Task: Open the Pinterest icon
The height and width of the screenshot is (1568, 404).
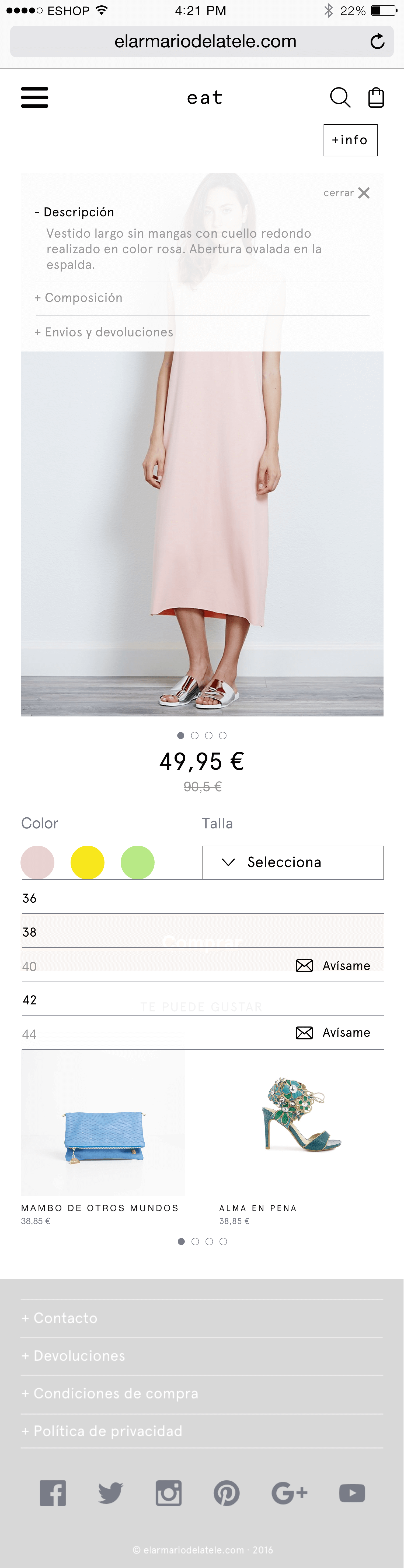Action: [227, 1493]
